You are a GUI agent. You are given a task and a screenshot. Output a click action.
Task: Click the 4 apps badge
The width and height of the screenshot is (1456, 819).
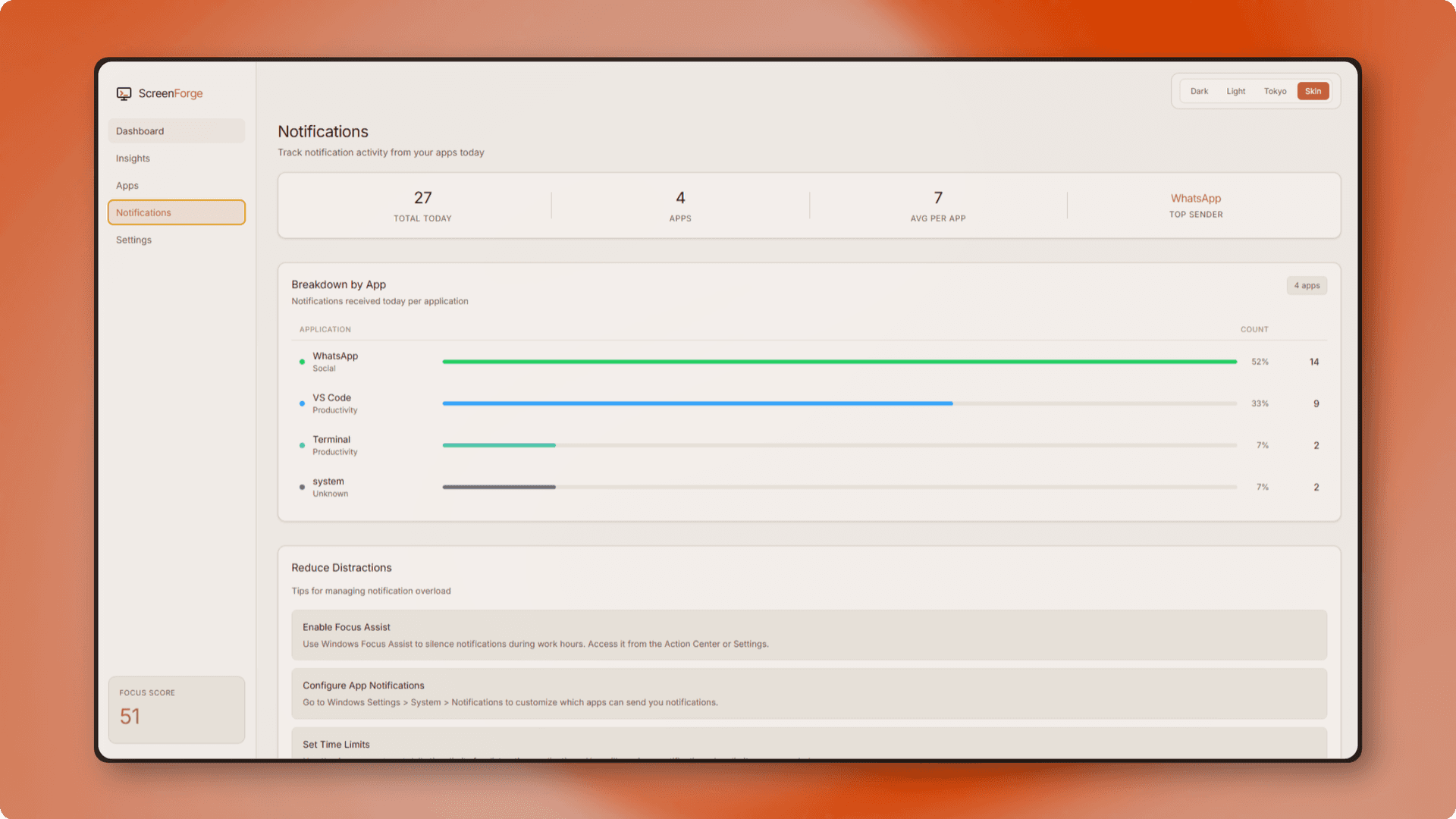click(1307, 285)
